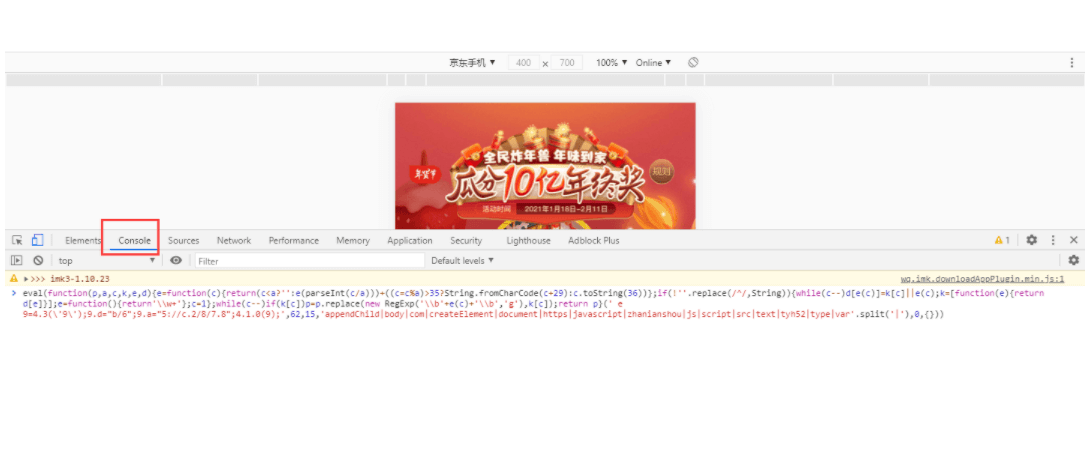Viewport: 1088px width, 475px height.
Task: Open the wq.imk.downloadAppPlugin.min.js:1 source link
Action: tap(982, 279)
